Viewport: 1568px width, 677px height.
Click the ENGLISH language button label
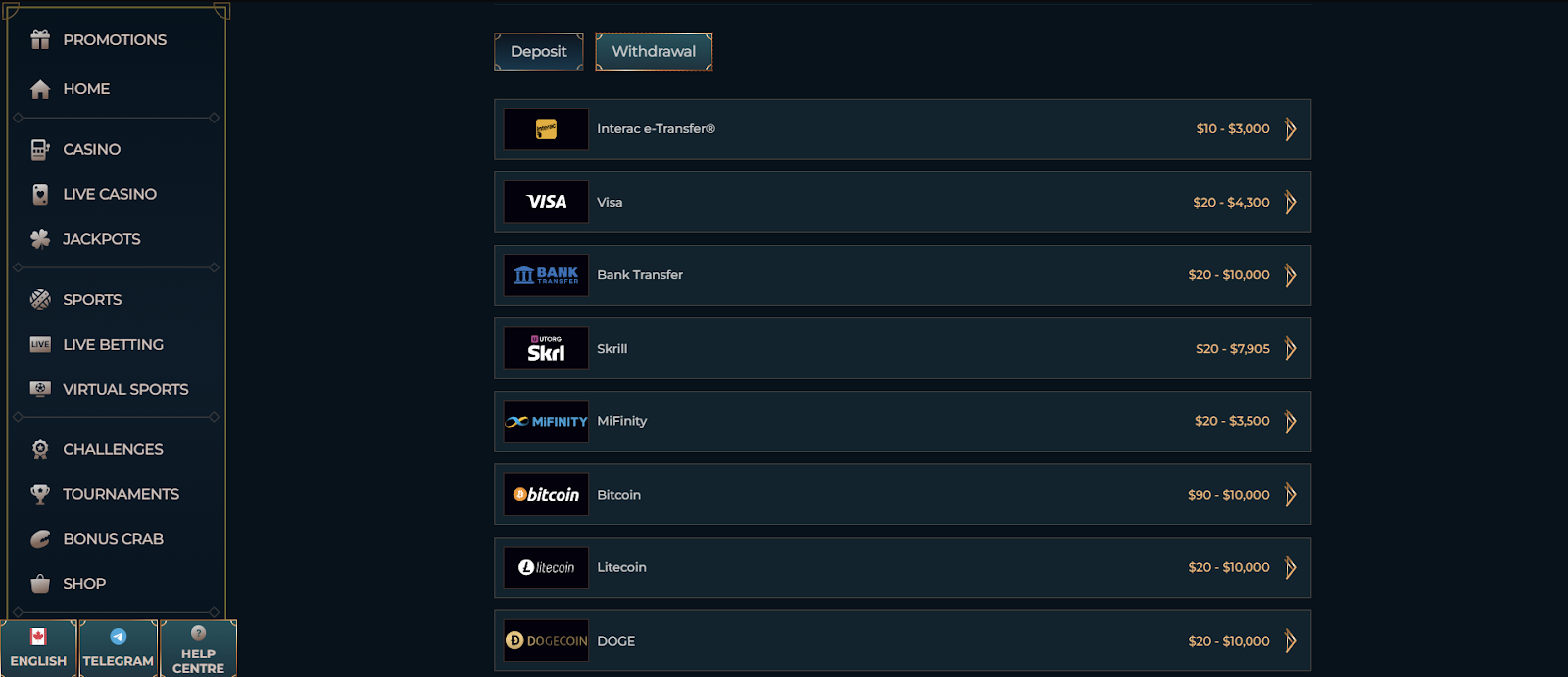[38, 661]
